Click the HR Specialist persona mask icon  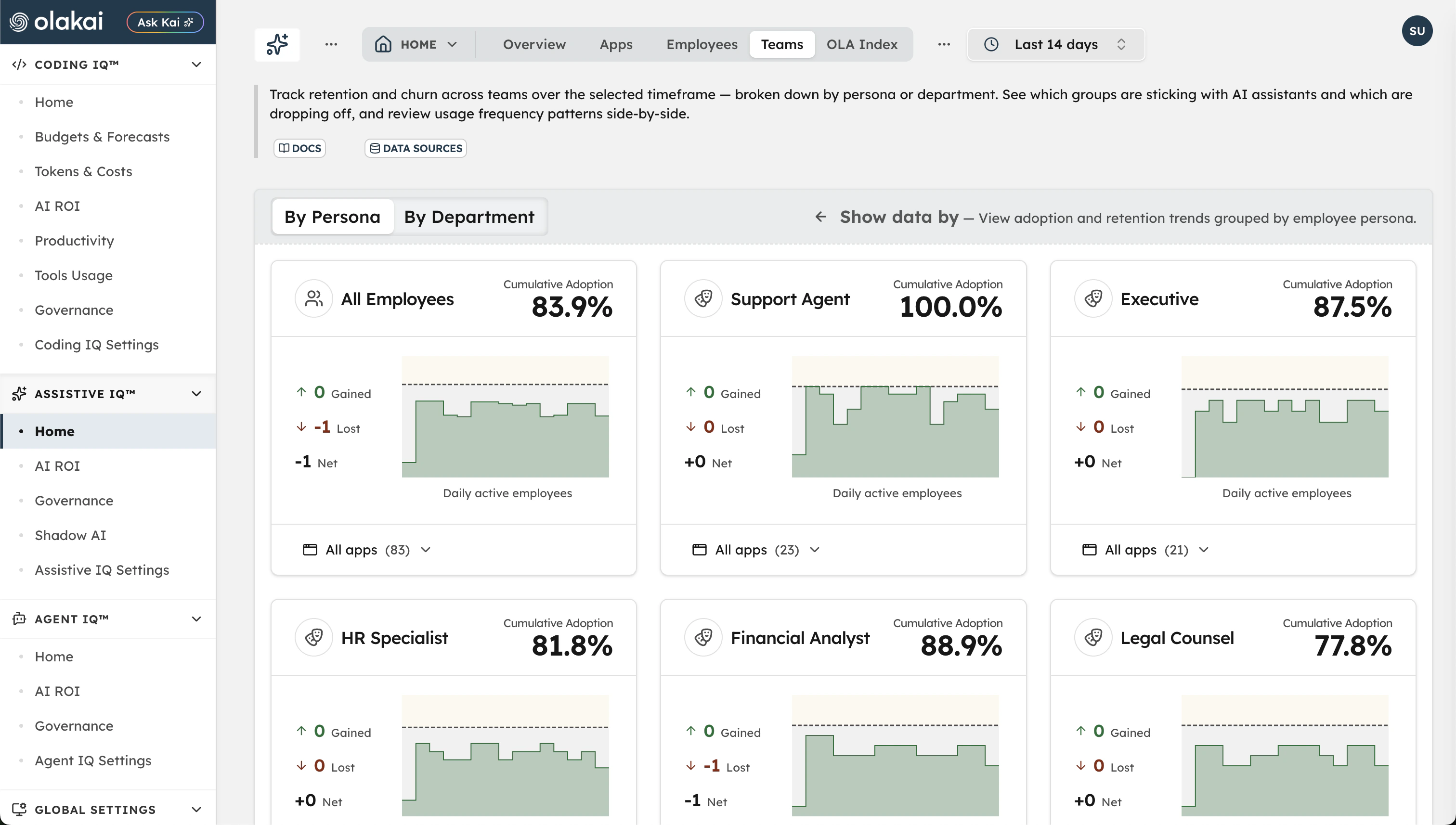pyautogui.click(x=313, y=637)
